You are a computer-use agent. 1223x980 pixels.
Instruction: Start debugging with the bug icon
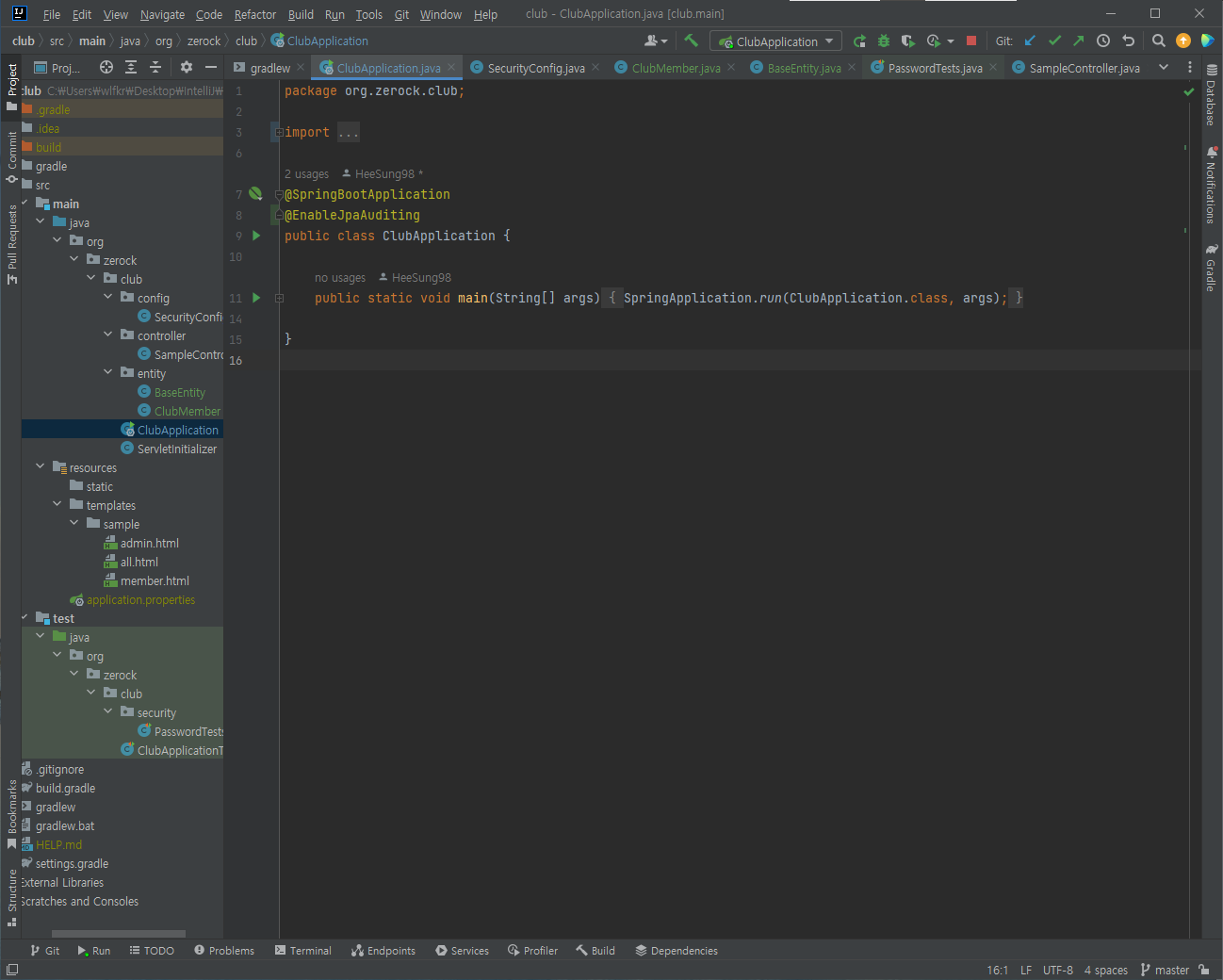[884, 41]
